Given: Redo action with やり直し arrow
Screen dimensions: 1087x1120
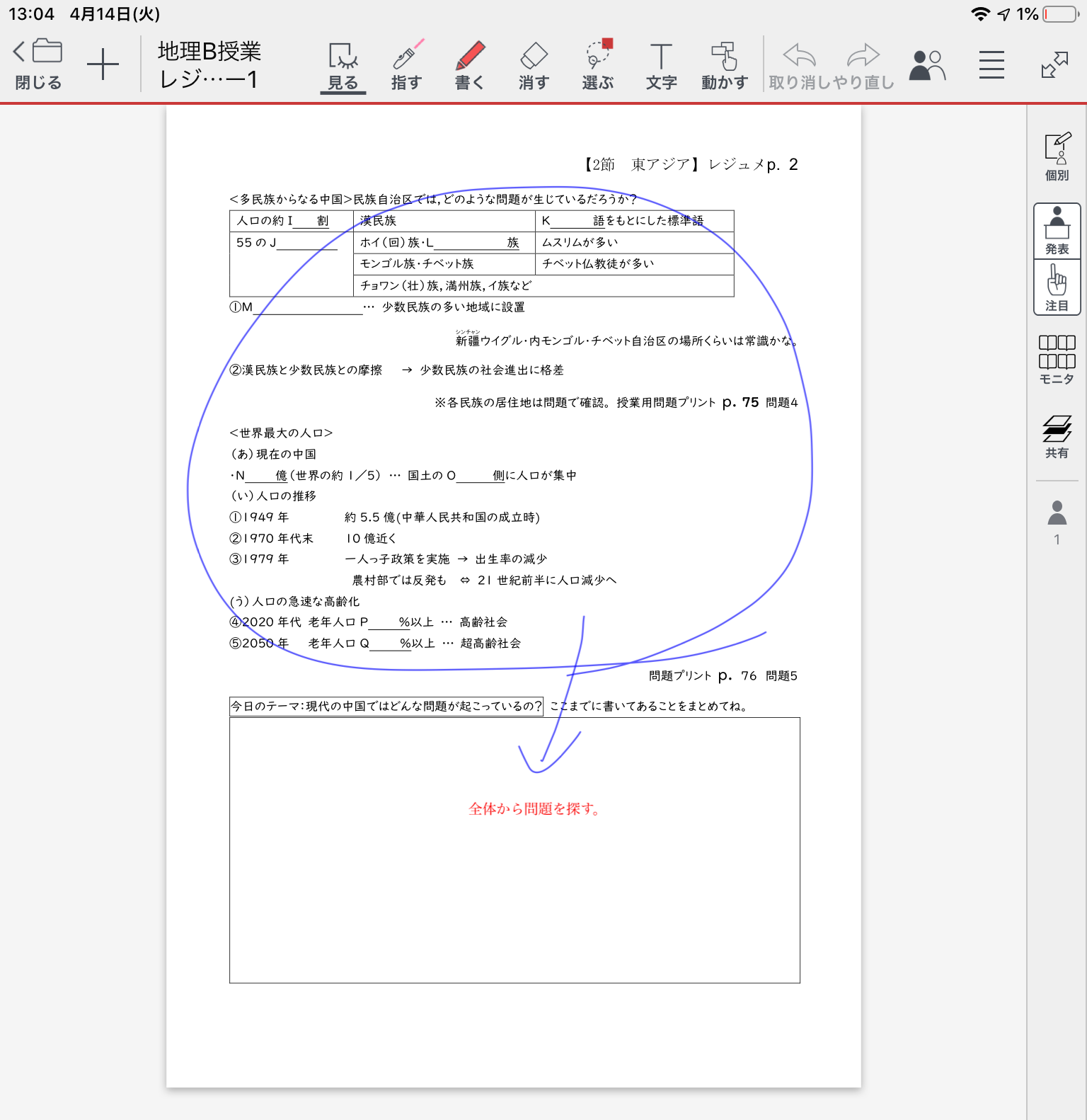Looking at the screenshot, I should click(x=863, y=65).
